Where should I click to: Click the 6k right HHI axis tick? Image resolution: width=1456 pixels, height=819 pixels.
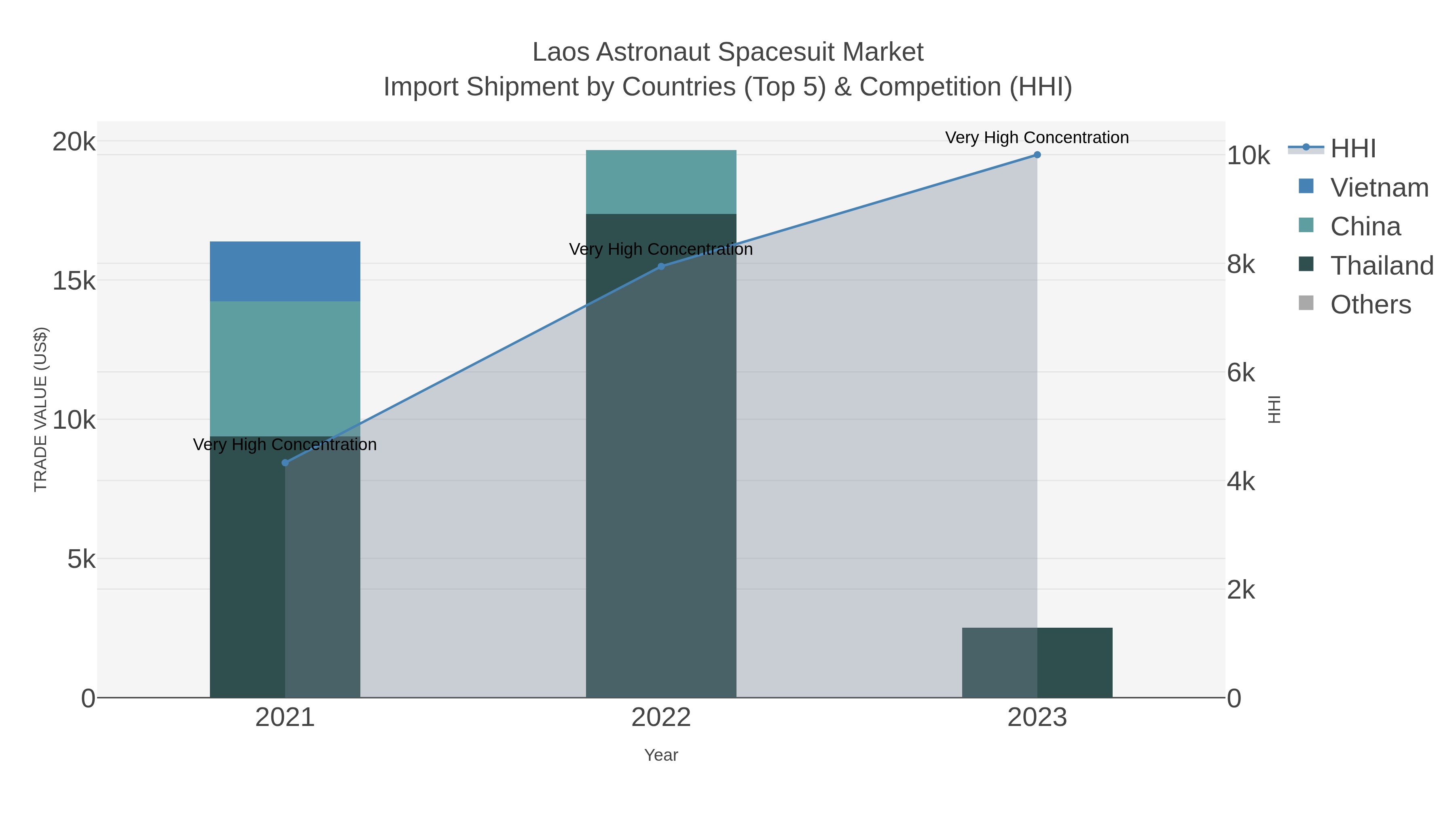[1241, 372]
